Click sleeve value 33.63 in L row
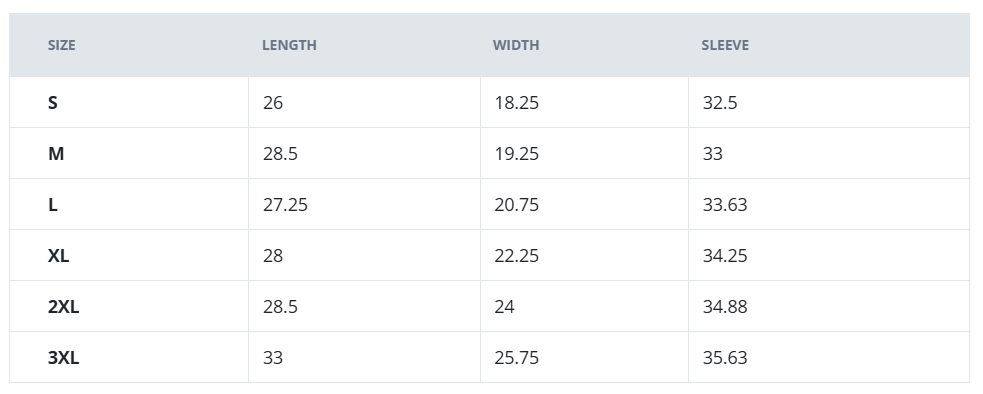Image resolution: width=983 pixels, height=394 pixels. 725,205
